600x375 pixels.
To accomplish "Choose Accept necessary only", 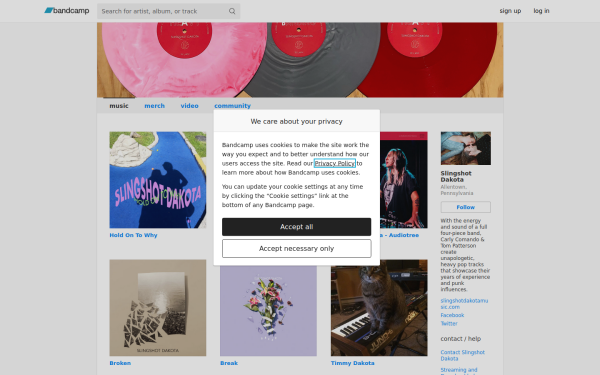I will 297,248.
